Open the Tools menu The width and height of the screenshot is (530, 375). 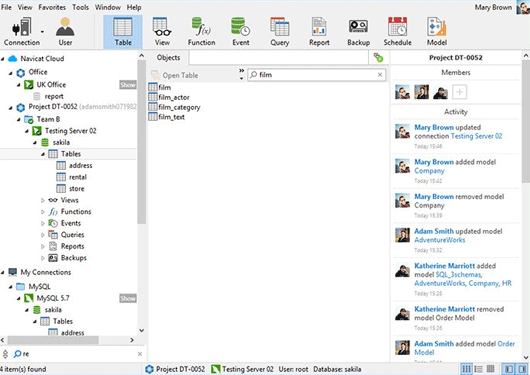80,7
